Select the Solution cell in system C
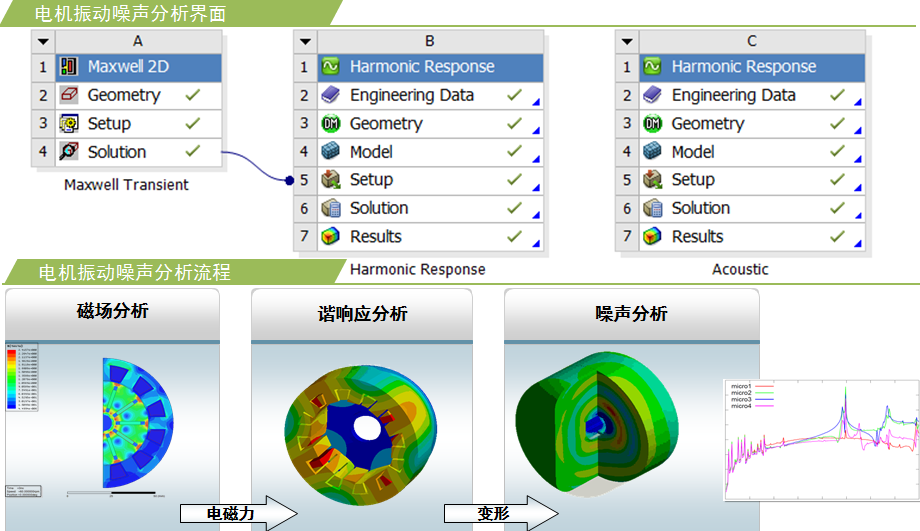The width and height of the screenshot is (920, 531). (752, 208)
